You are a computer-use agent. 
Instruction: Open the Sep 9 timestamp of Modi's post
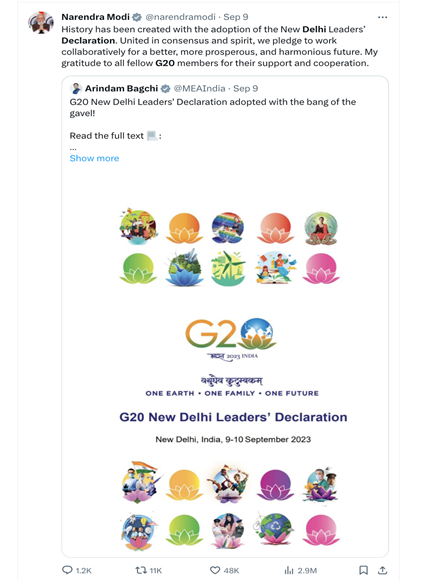coord(236,17)
